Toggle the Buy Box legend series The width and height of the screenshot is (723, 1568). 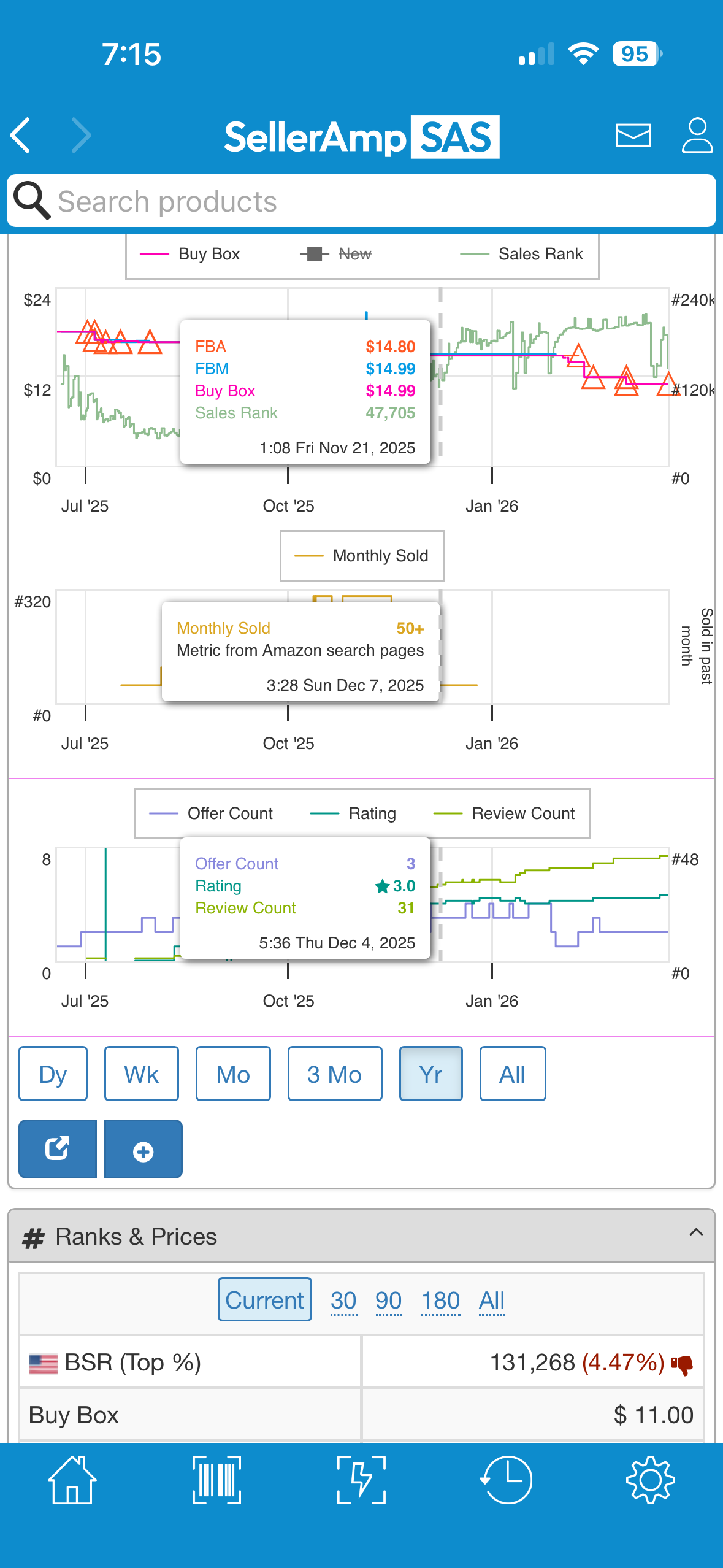pyautogui.click(x=190, y=254)
